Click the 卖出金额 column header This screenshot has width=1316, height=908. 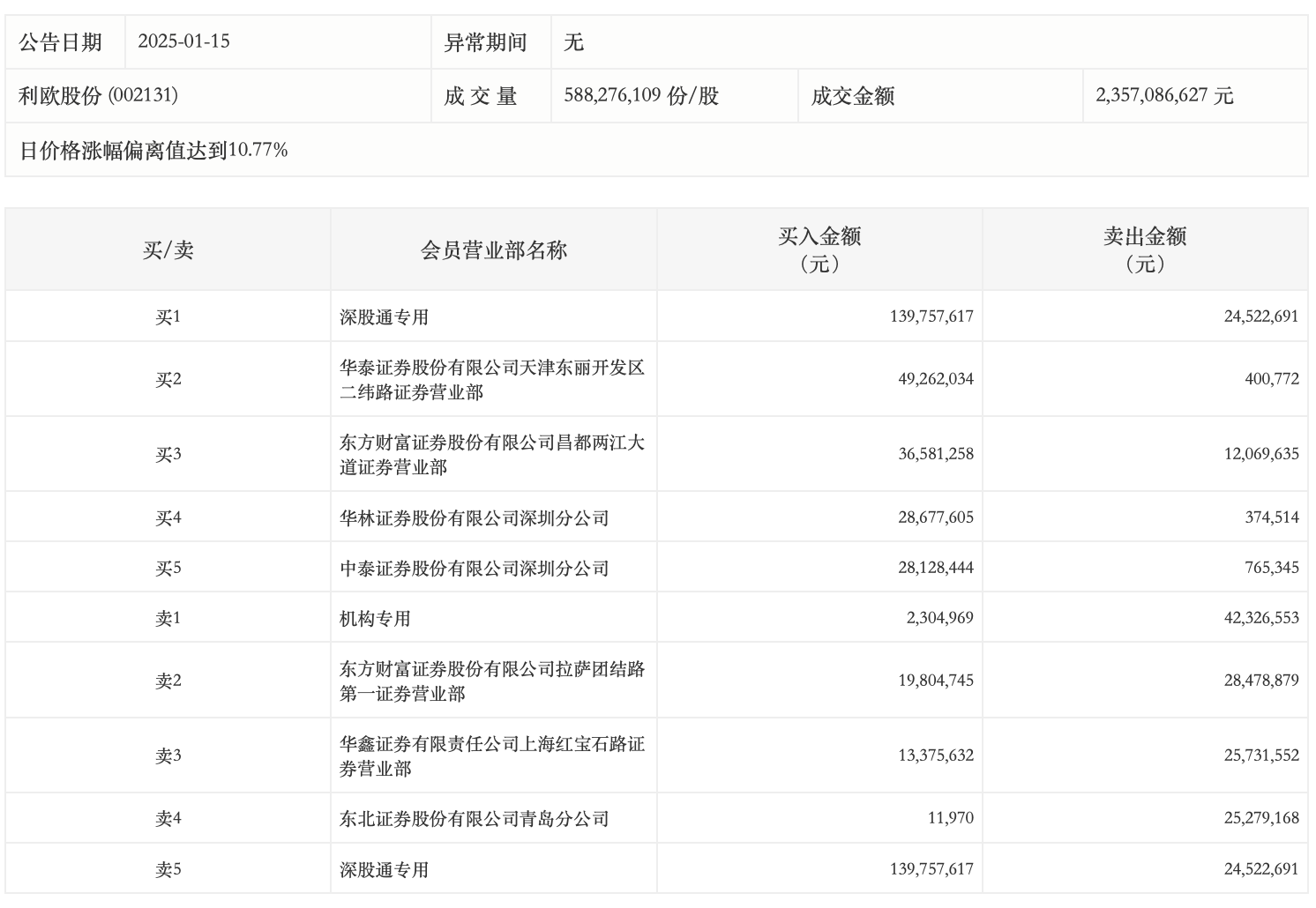tap(1145, 249)
